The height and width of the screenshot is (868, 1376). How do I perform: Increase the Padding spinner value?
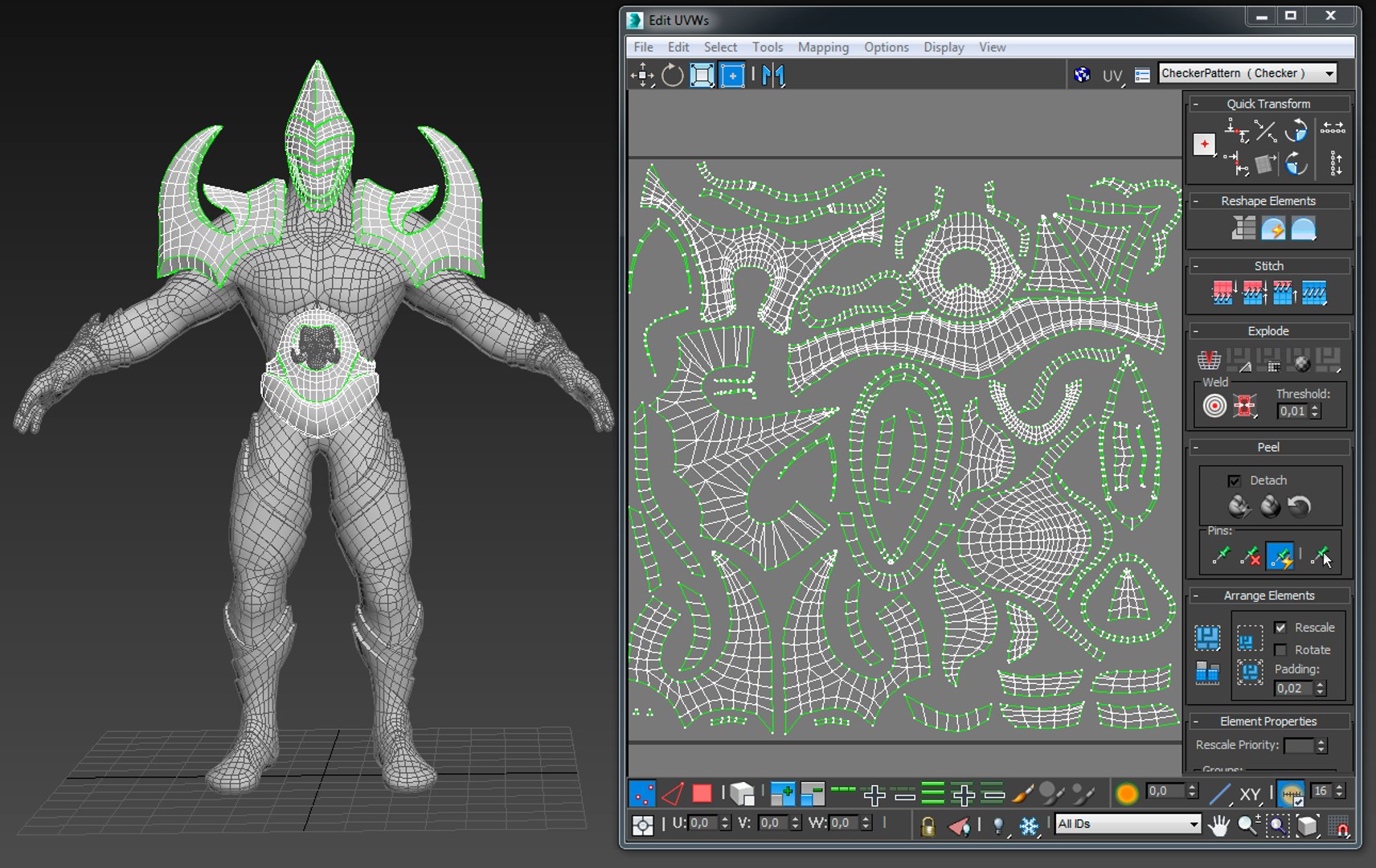(1320, 685)
